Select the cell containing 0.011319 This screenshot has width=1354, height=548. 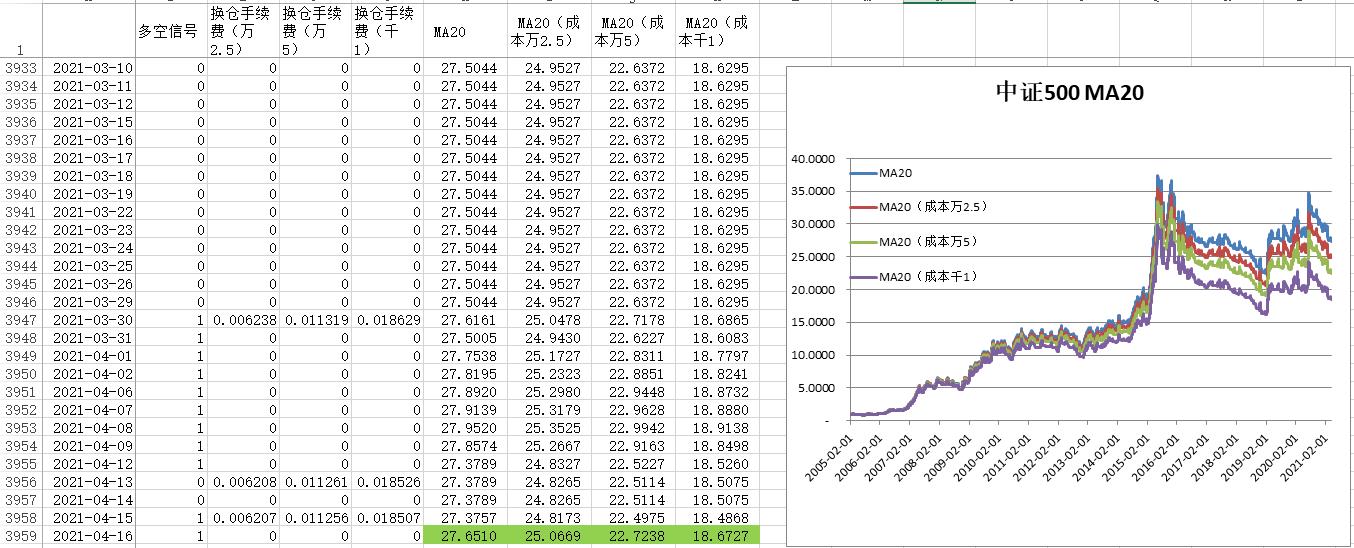[x=315, y=320]
